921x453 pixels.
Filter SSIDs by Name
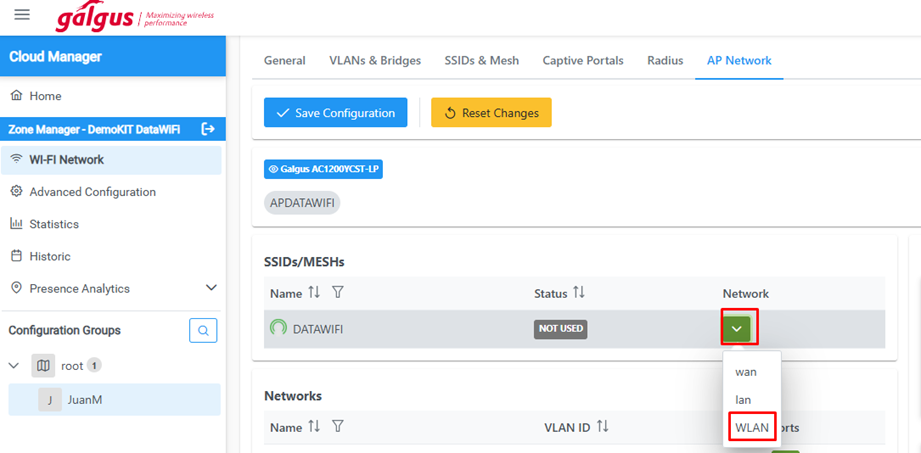pos(338,293)
